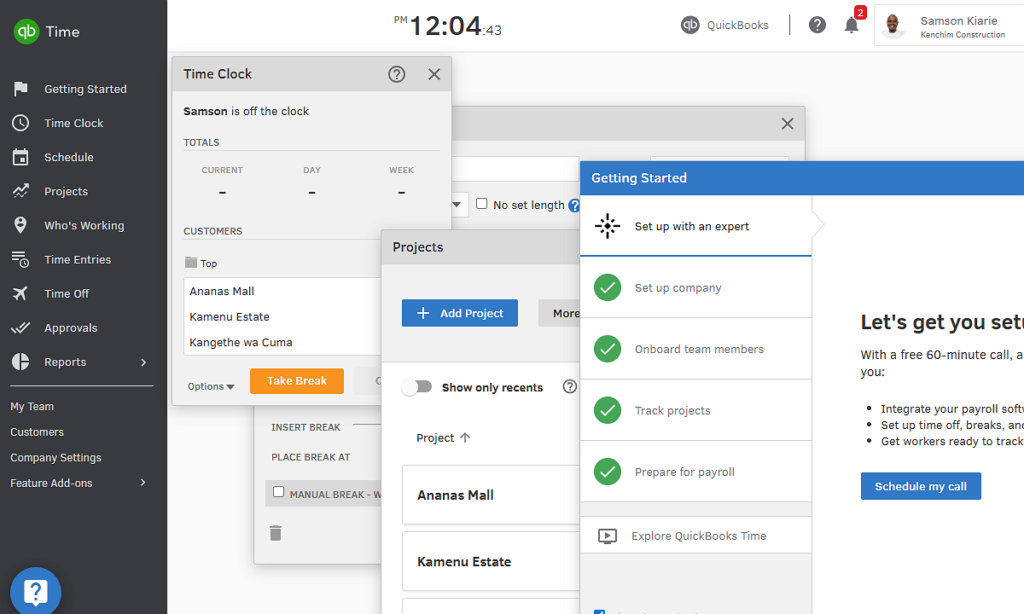Expand the Reports submenu arrow
1024x614 pixels.
[x=144, y=362]
